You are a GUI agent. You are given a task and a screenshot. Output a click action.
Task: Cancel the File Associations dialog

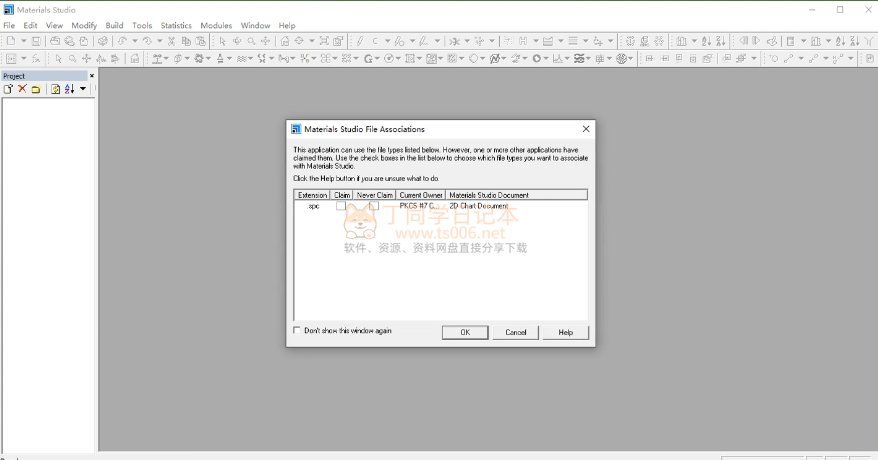pyautogui.click(x=515, y=332)
